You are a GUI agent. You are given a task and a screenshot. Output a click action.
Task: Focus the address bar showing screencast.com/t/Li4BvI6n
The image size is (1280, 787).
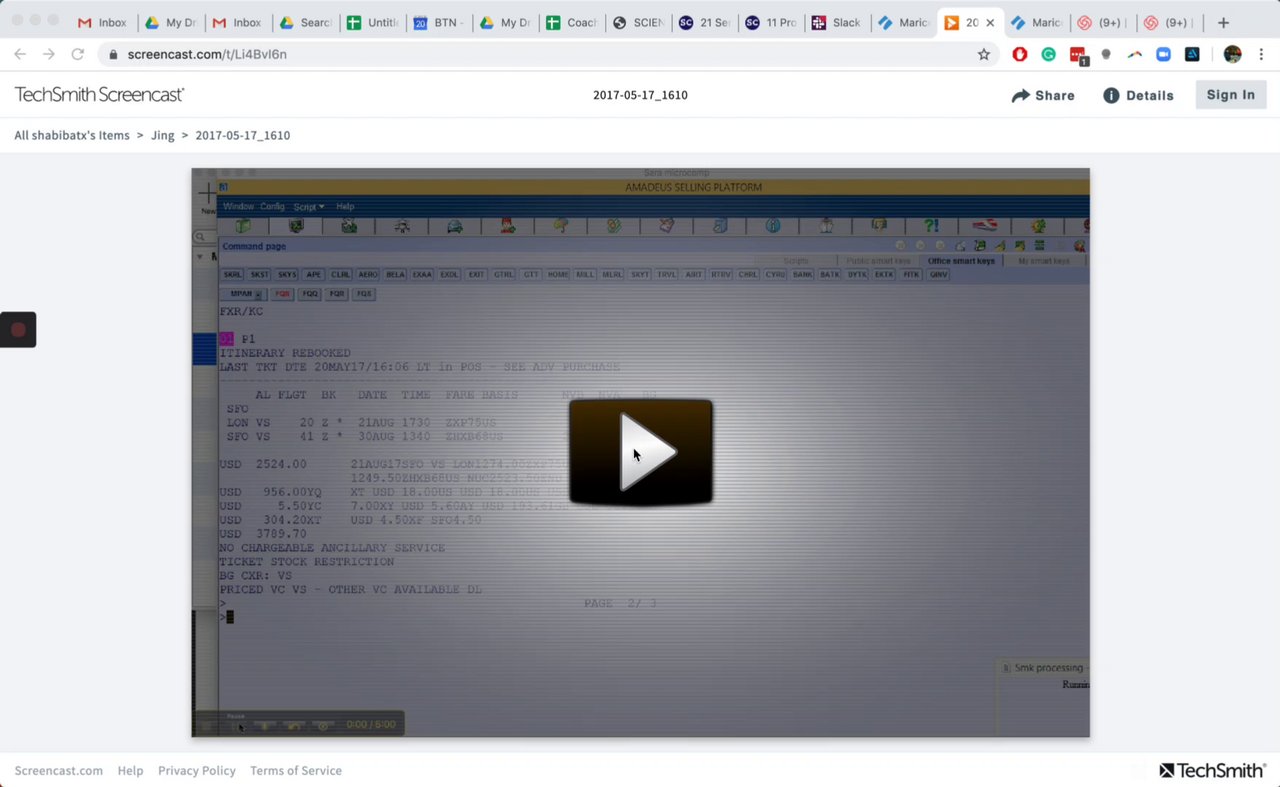[x=540, y=54]
